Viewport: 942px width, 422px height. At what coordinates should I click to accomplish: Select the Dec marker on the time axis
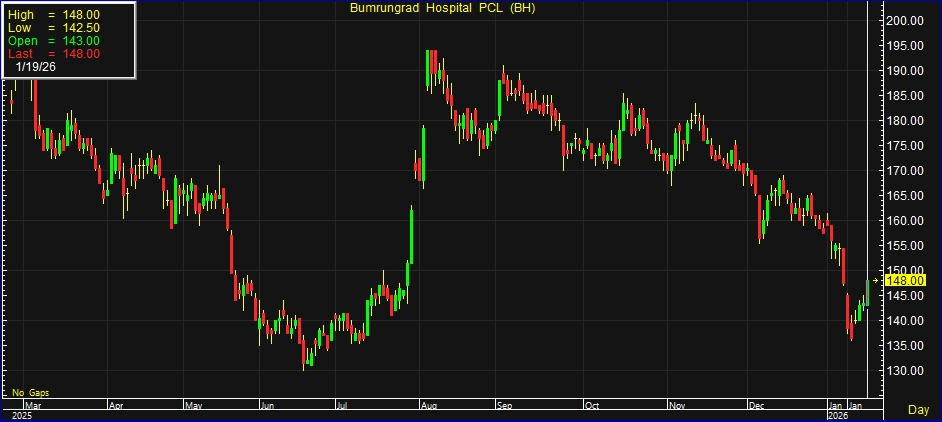coord(757,407)
